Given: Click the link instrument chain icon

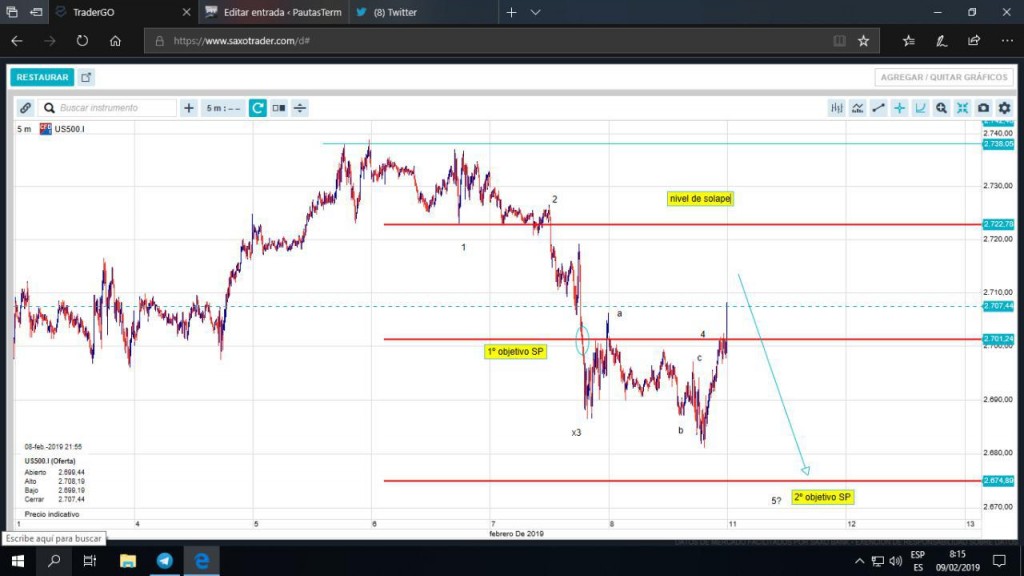Looking at the screenshot, I should pos(25,108).
